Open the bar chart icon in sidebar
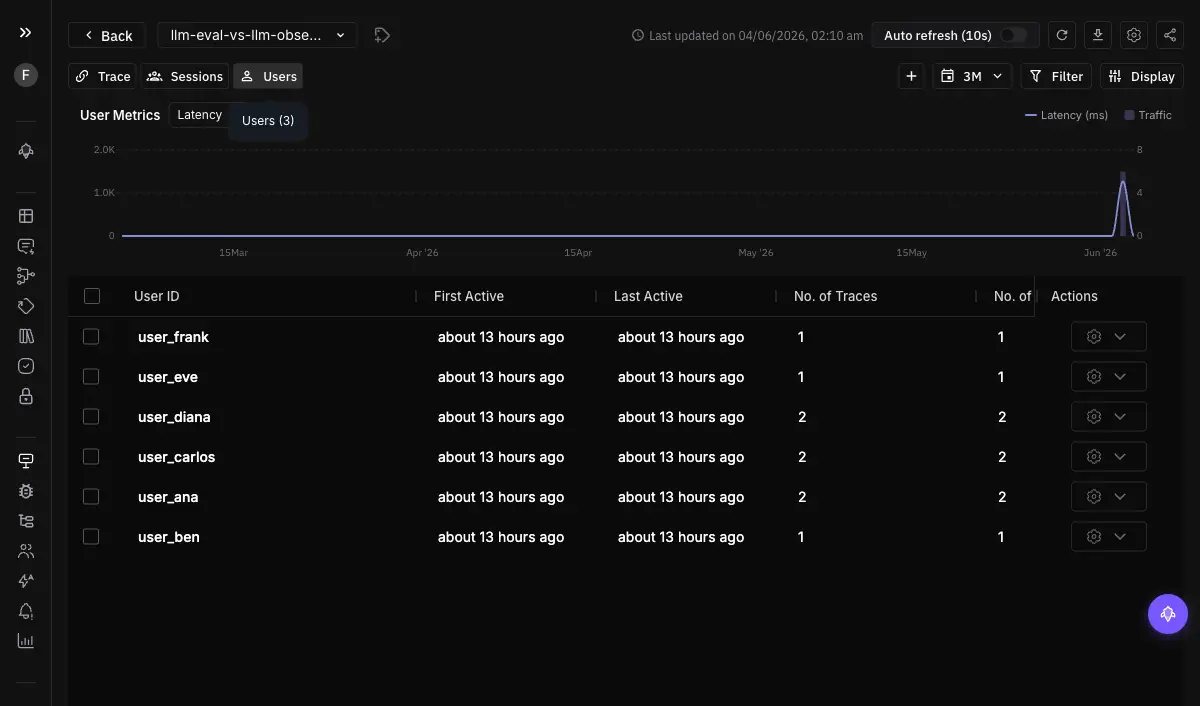This screenshot has height=706, width=1200. tap(26, 641)
